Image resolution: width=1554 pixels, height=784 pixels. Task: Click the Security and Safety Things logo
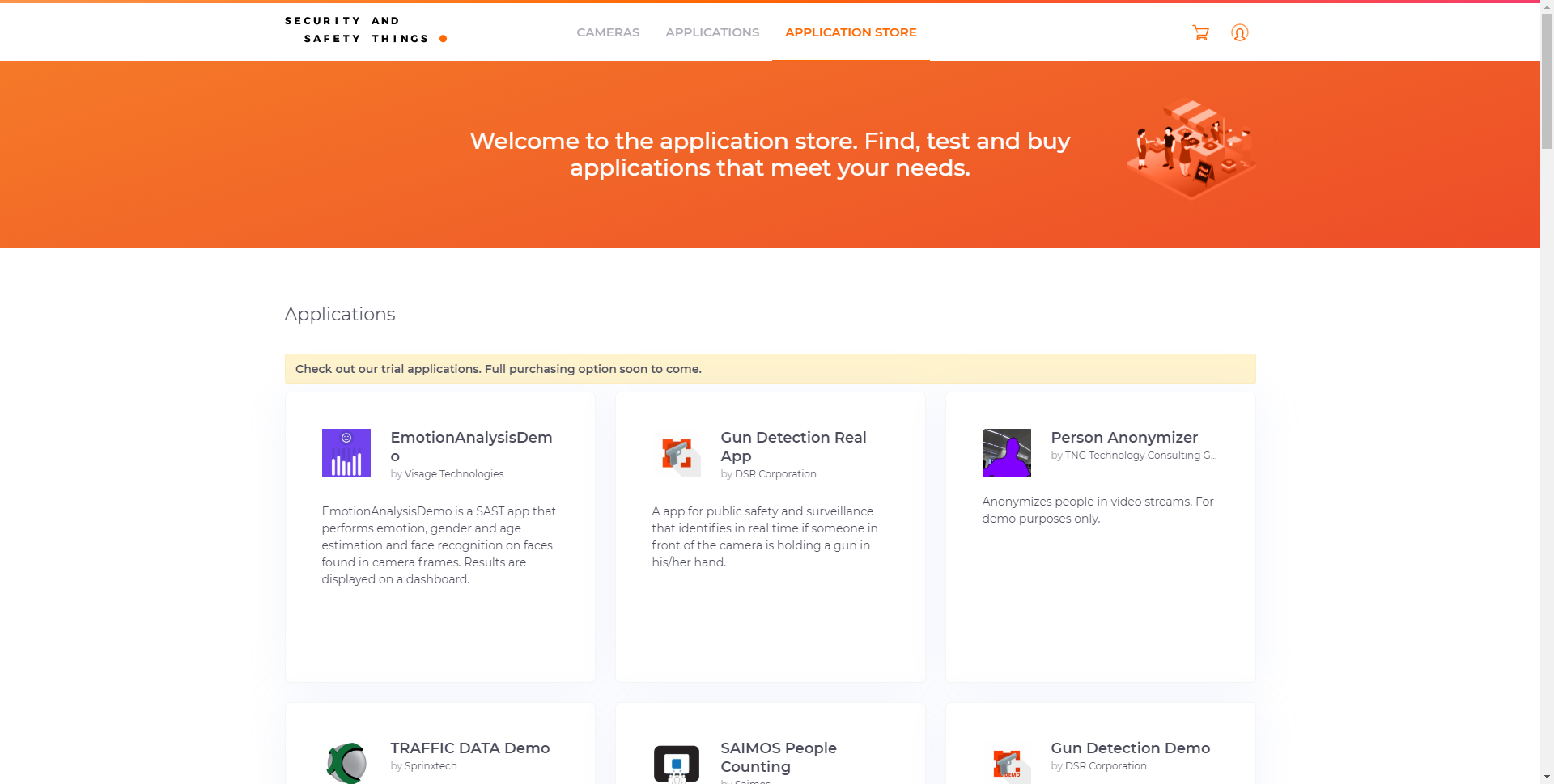[365, 30]
